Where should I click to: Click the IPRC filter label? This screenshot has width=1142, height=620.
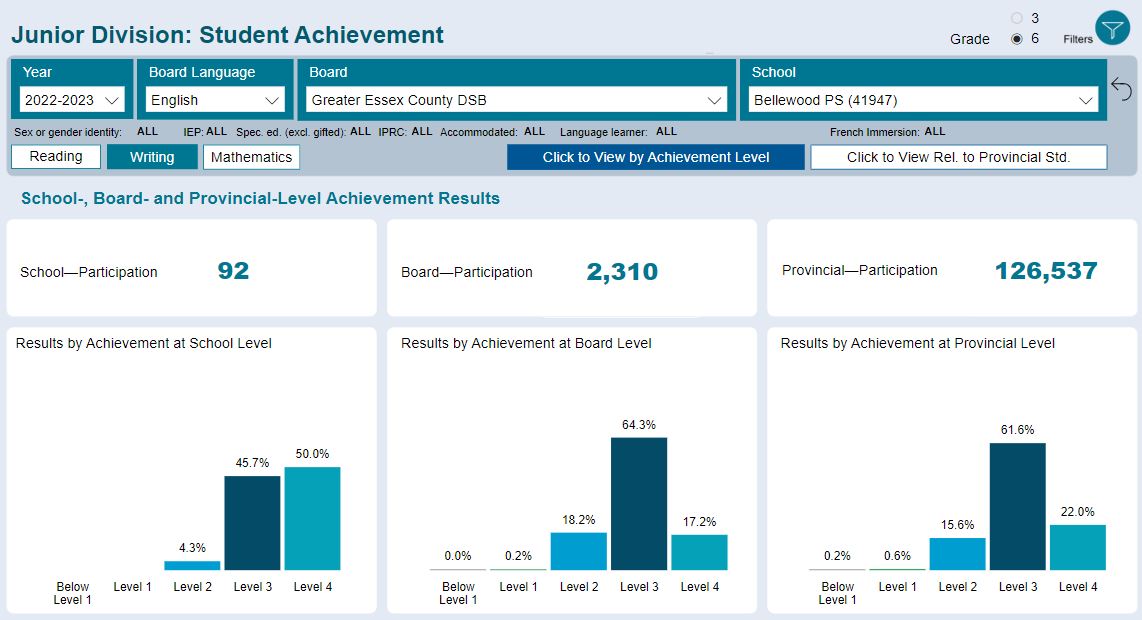(393, 132)
